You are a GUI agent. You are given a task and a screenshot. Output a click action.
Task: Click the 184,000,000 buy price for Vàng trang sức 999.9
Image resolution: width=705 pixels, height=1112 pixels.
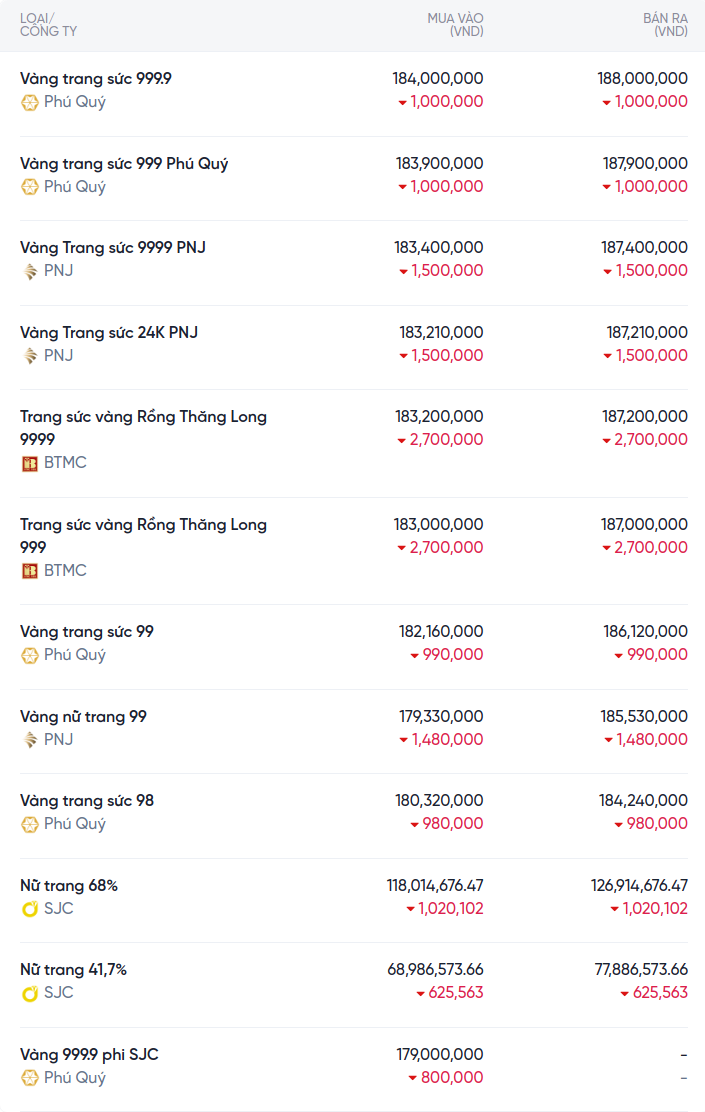[438, 78]
